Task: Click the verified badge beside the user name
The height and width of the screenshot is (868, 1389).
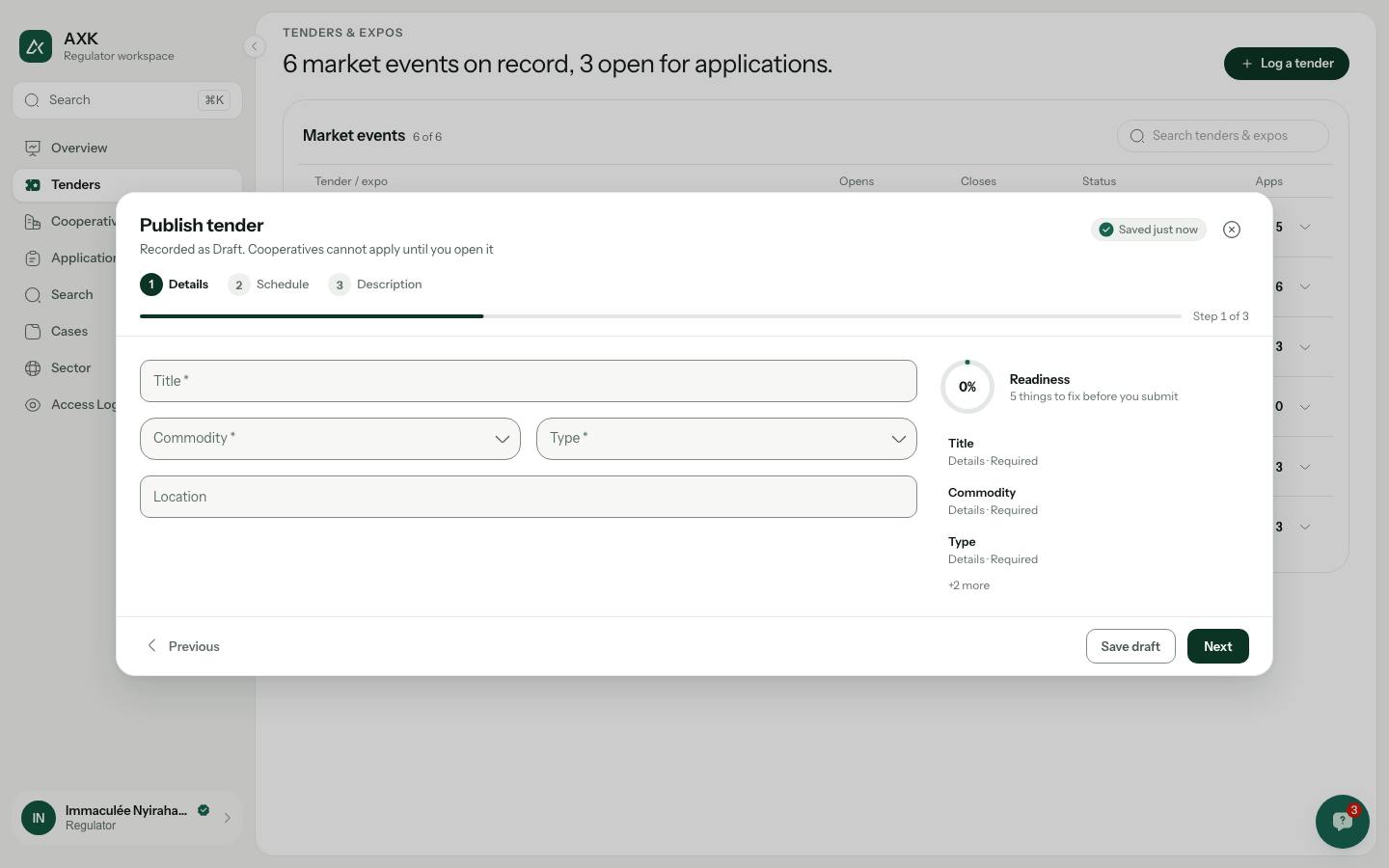Action: click(204, 810)
